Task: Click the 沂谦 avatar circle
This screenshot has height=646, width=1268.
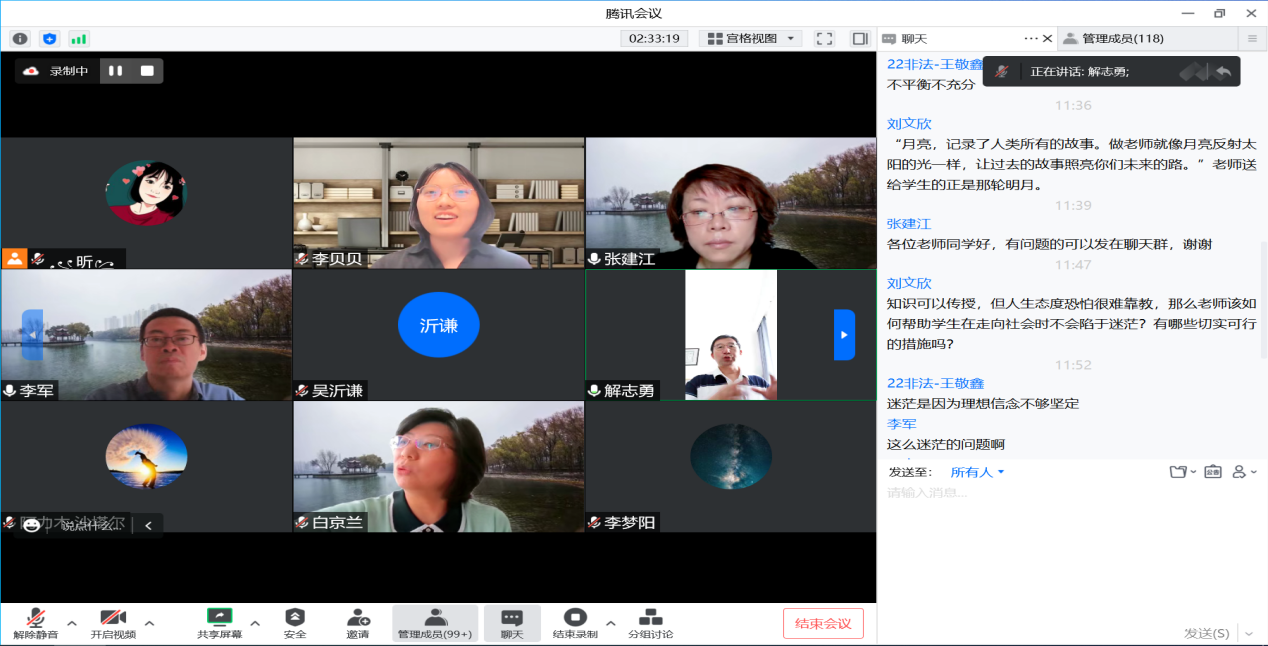Action: tap(438, 325)
